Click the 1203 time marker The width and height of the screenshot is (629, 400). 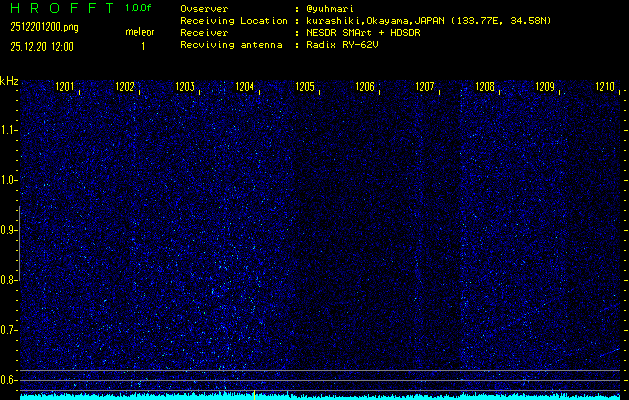185,87
